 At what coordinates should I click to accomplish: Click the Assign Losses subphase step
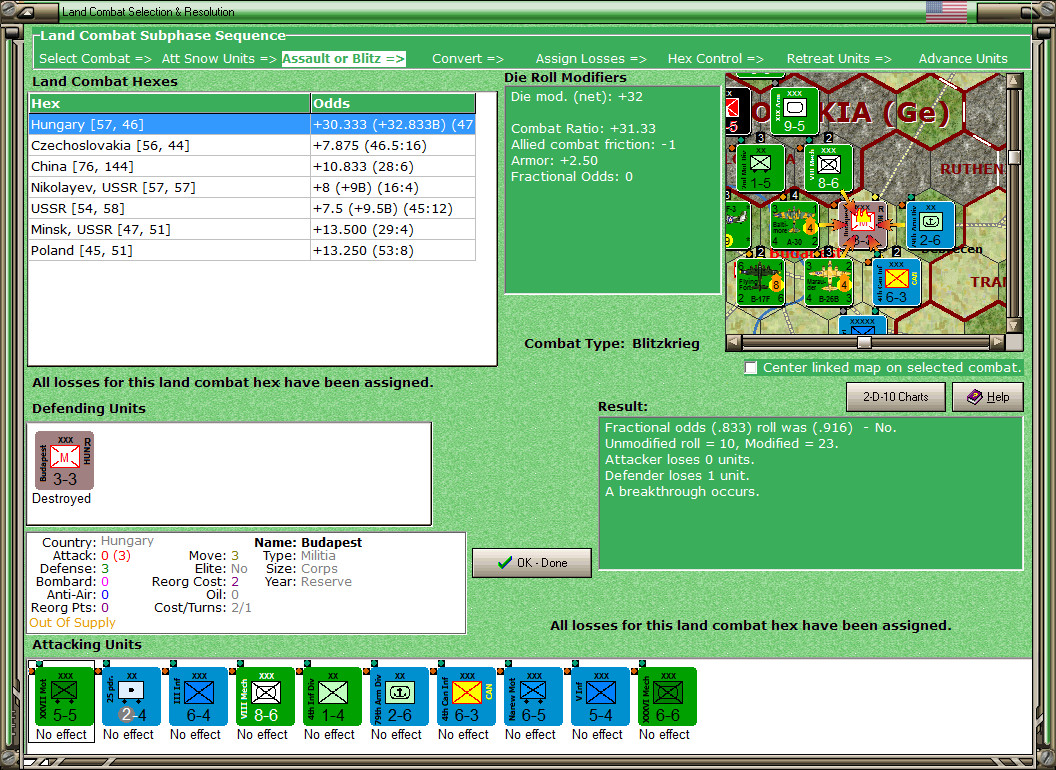point(591,59)
